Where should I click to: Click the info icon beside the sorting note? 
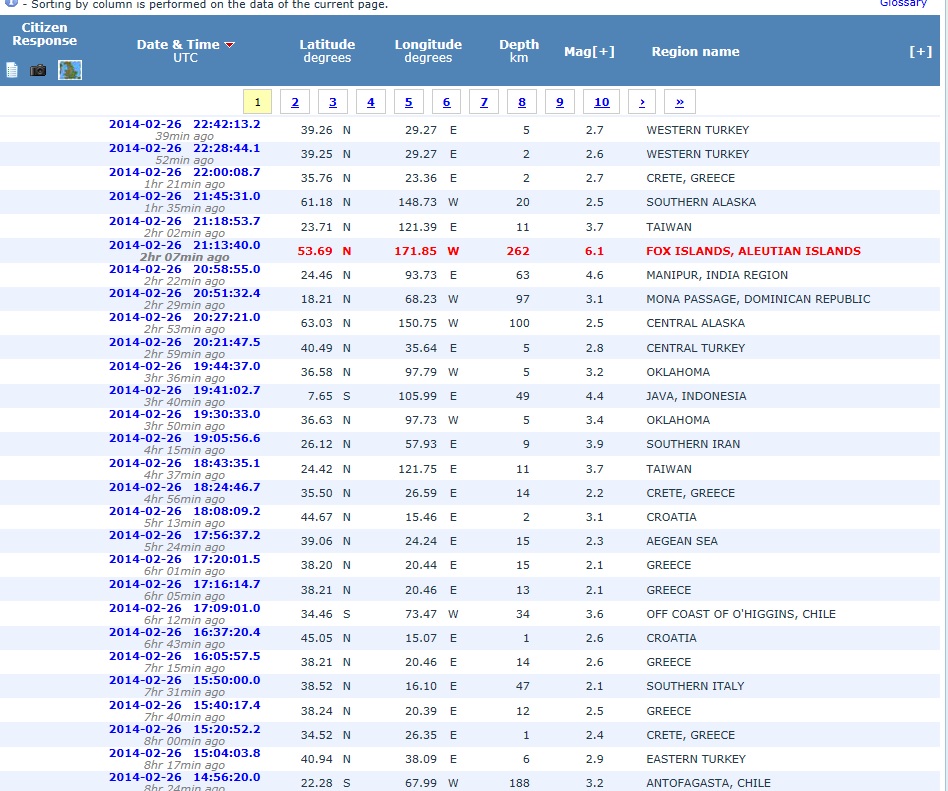11,3
